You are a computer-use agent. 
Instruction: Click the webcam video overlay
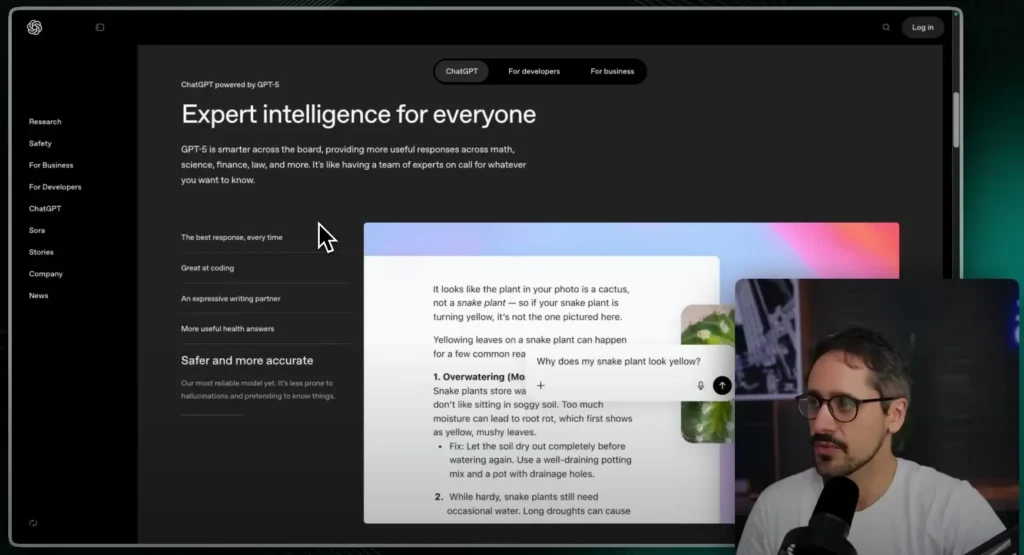click(x=877, y=417)
